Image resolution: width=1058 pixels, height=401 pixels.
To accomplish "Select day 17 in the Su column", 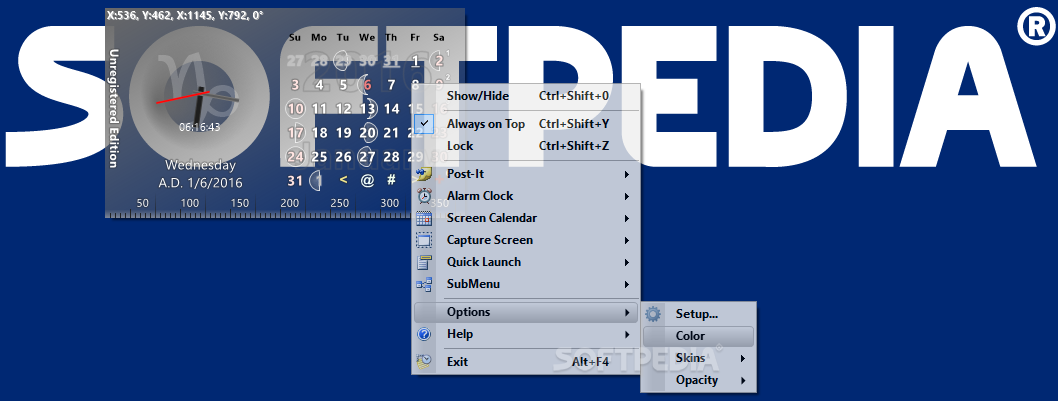I will pos(296,133).
